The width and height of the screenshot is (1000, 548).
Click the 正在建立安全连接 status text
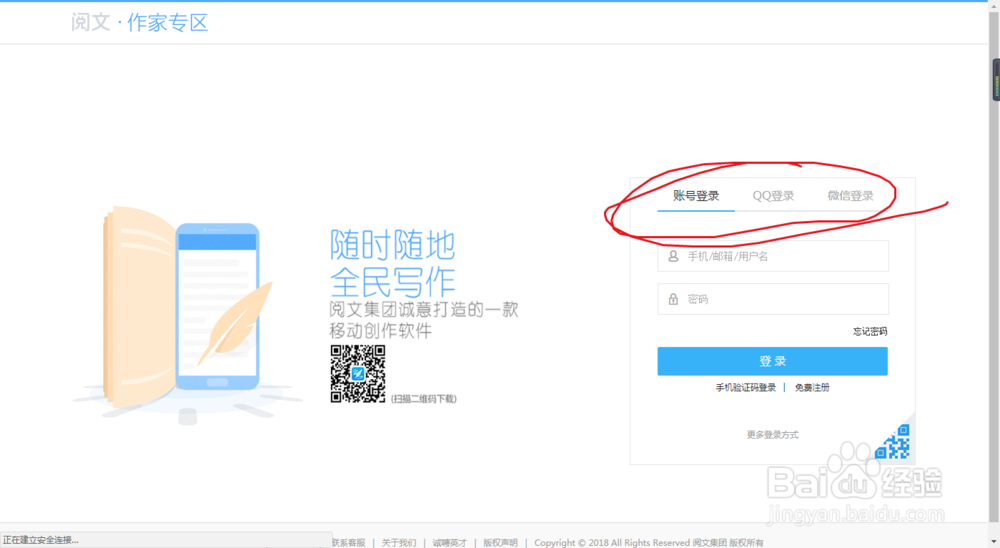[40, 540]
